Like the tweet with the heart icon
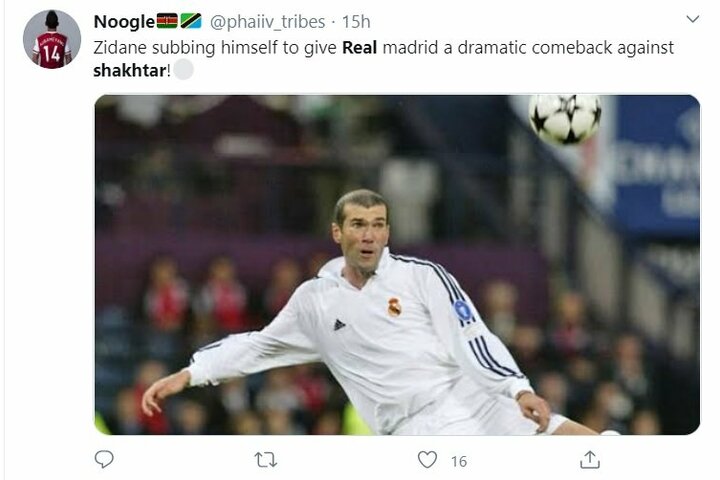This screenshot has width=720, height=480. (427, 459)
